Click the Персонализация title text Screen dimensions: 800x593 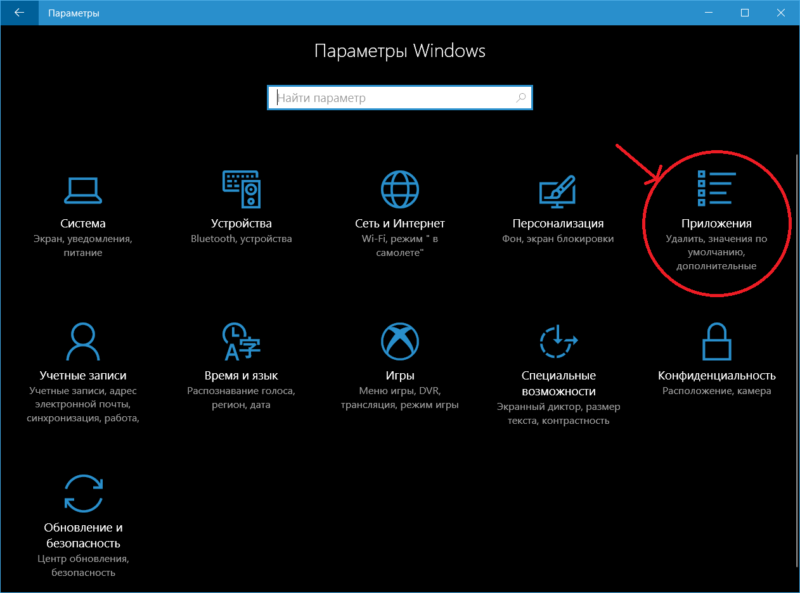(x=558, y=224)
